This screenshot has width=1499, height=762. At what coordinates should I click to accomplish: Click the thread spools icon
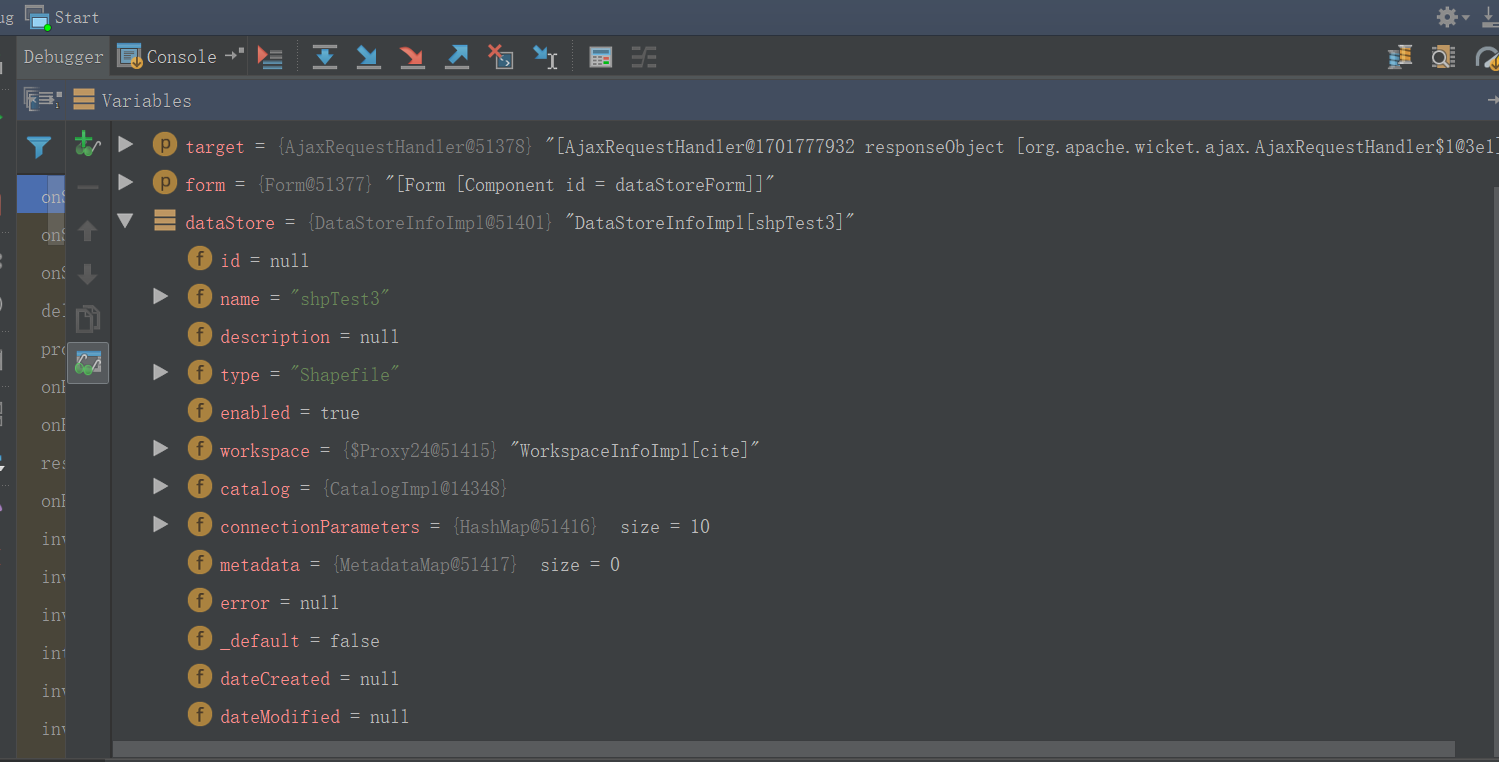pyautogui.click(x=1400, y=57)
